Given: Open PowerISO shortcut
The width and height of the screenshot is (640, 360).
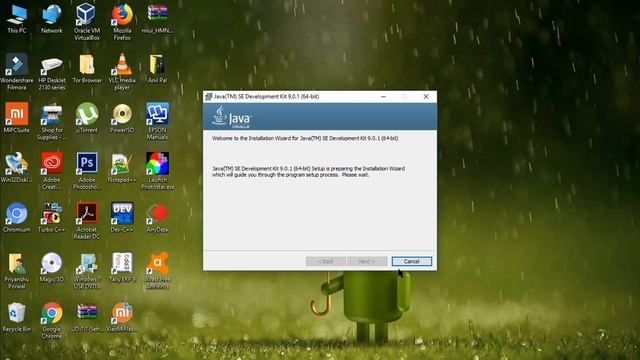Looking at the screenshot, I should tap(122, 118).
